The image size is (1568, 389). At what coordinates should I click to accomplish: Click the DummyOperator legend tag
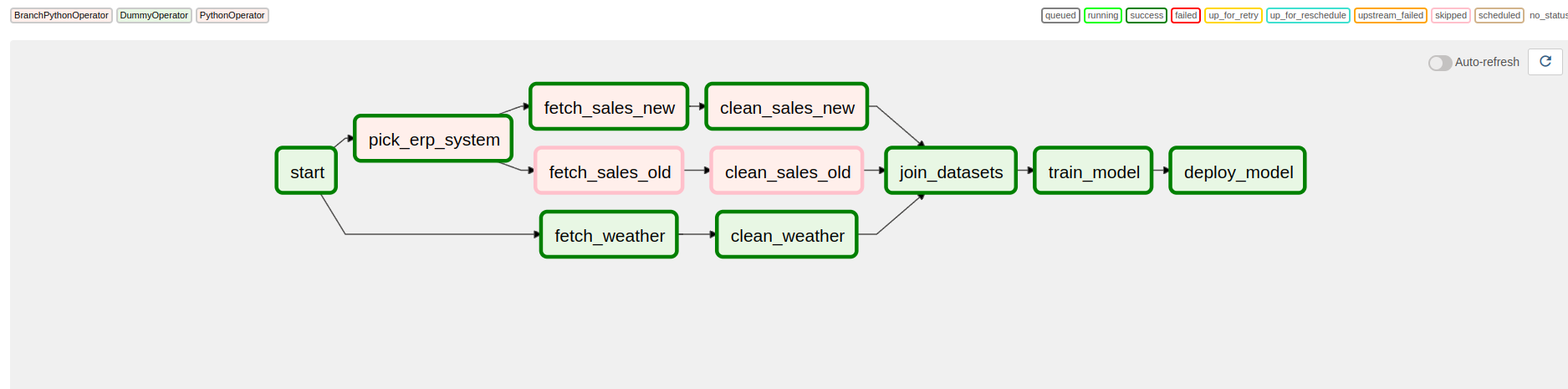point(154,15)
